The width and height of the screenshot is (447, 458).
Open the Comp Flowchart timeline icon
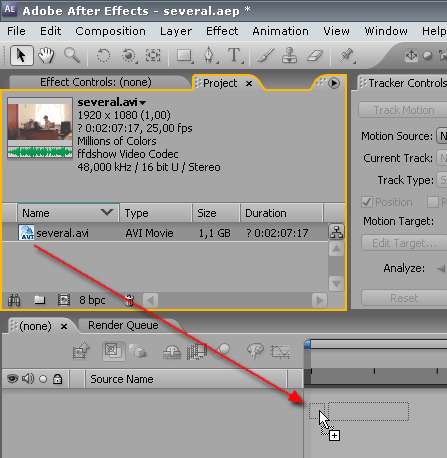tap(81, 351)
